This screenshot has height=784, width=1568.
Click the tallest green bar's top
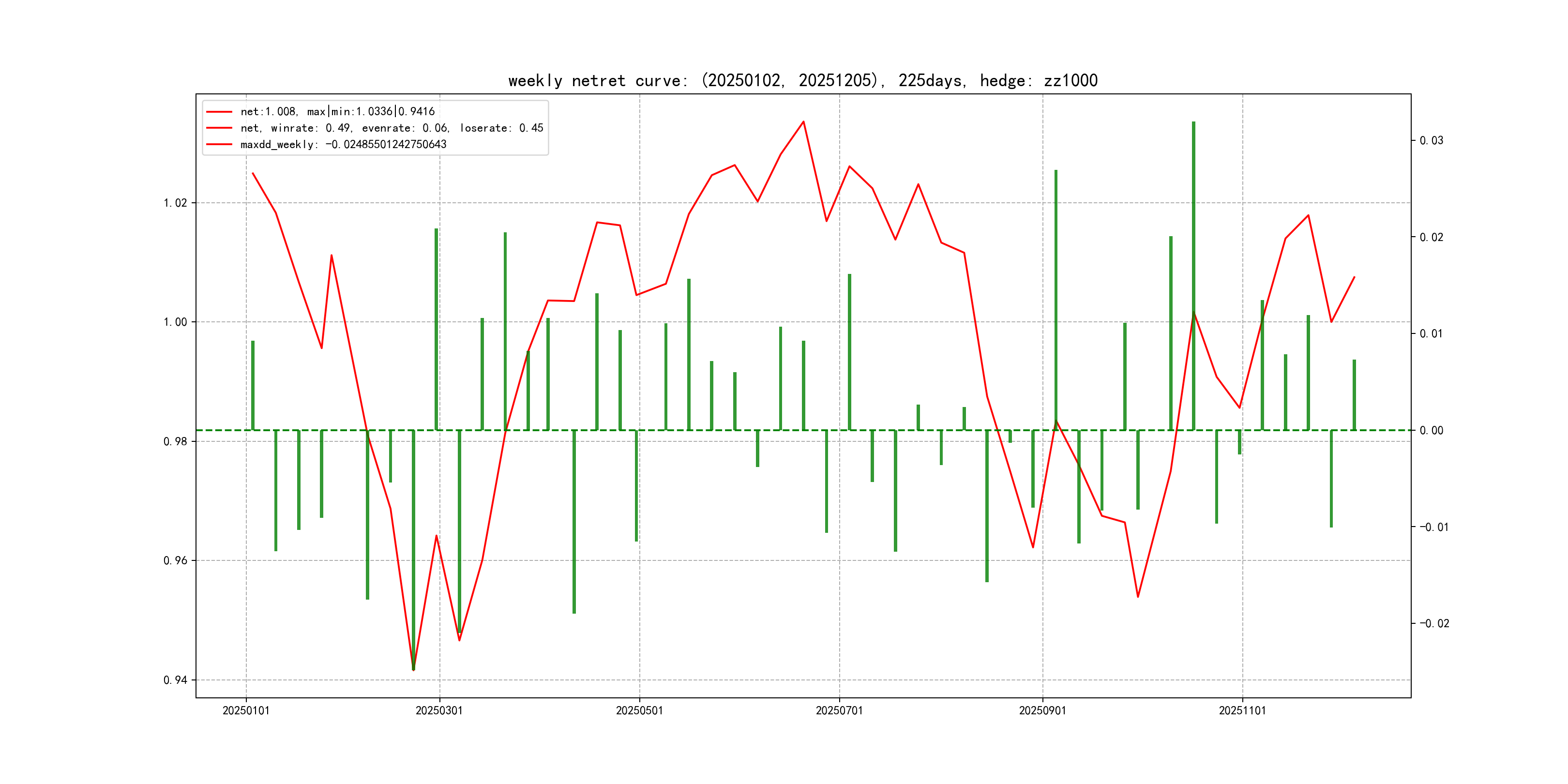pyautogui.click(x=1193, y=123)
